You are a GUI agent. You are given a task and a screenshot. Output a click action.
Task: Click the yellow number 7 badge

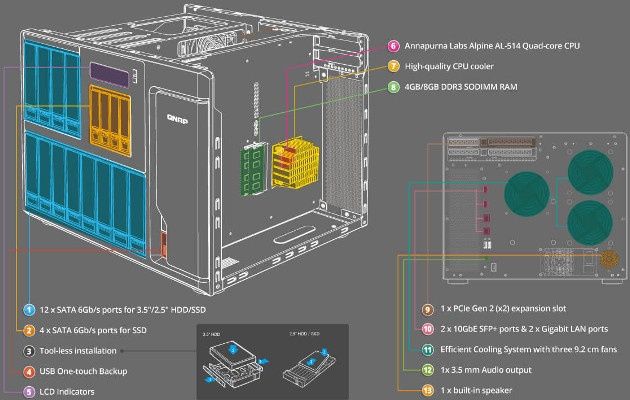coord(394,66)
